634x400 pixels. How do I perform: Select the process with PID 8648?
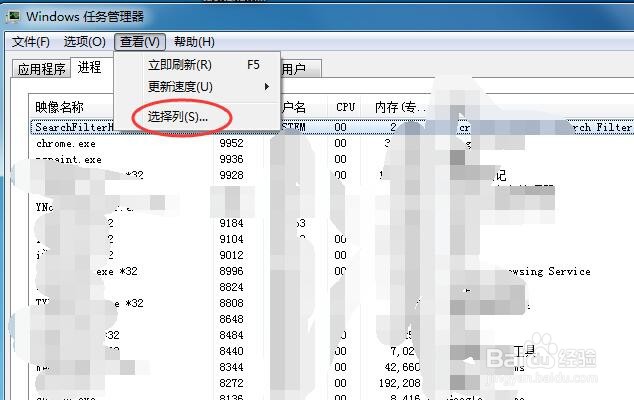(231, 320)
